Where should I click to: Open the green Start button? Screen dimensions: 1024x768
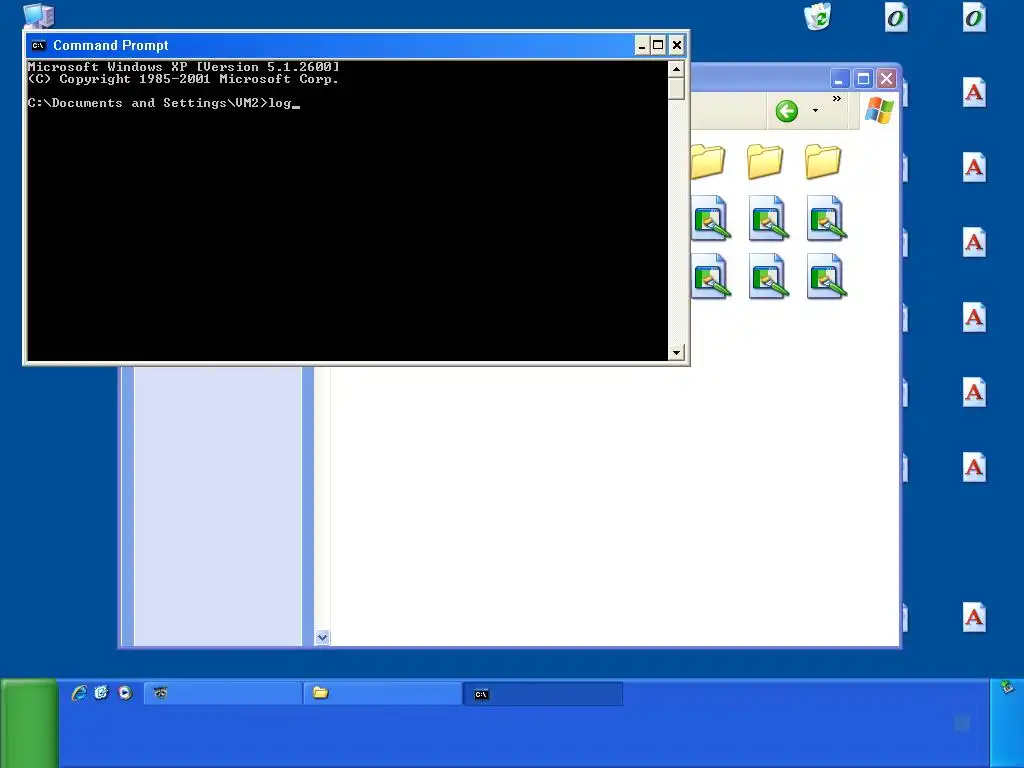pos(29,723)
